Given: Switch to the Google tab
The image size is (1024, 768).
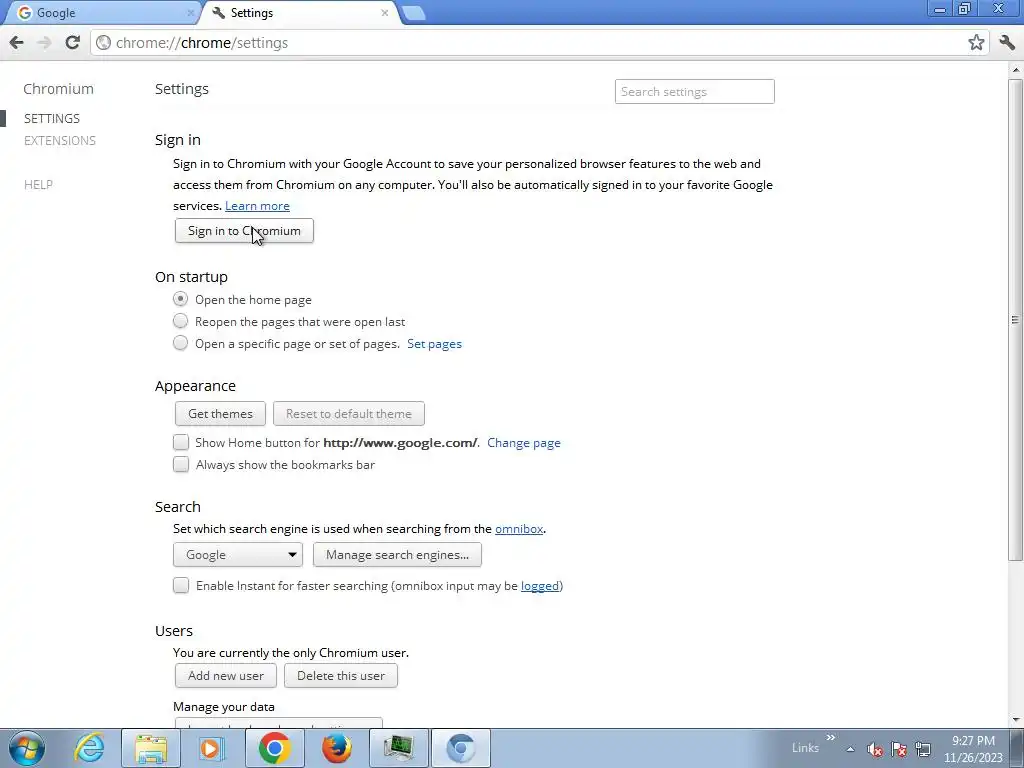Looking at the screenshot, I should (101, 12).
